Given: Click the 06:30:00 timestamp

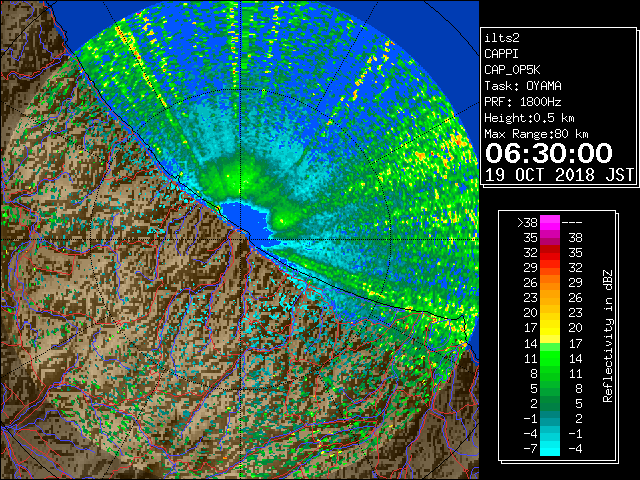Looking at the screenshot, I should 549,153.
